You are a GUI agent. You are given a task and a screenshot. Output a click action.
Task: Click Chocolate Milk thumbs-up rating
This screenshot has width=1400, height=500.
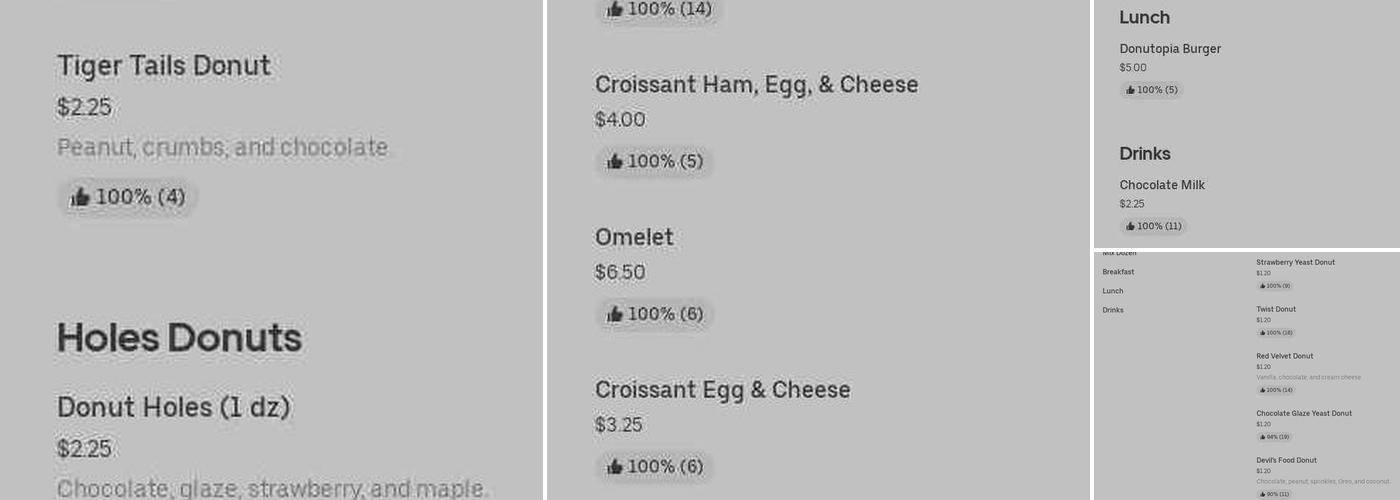1154,226
